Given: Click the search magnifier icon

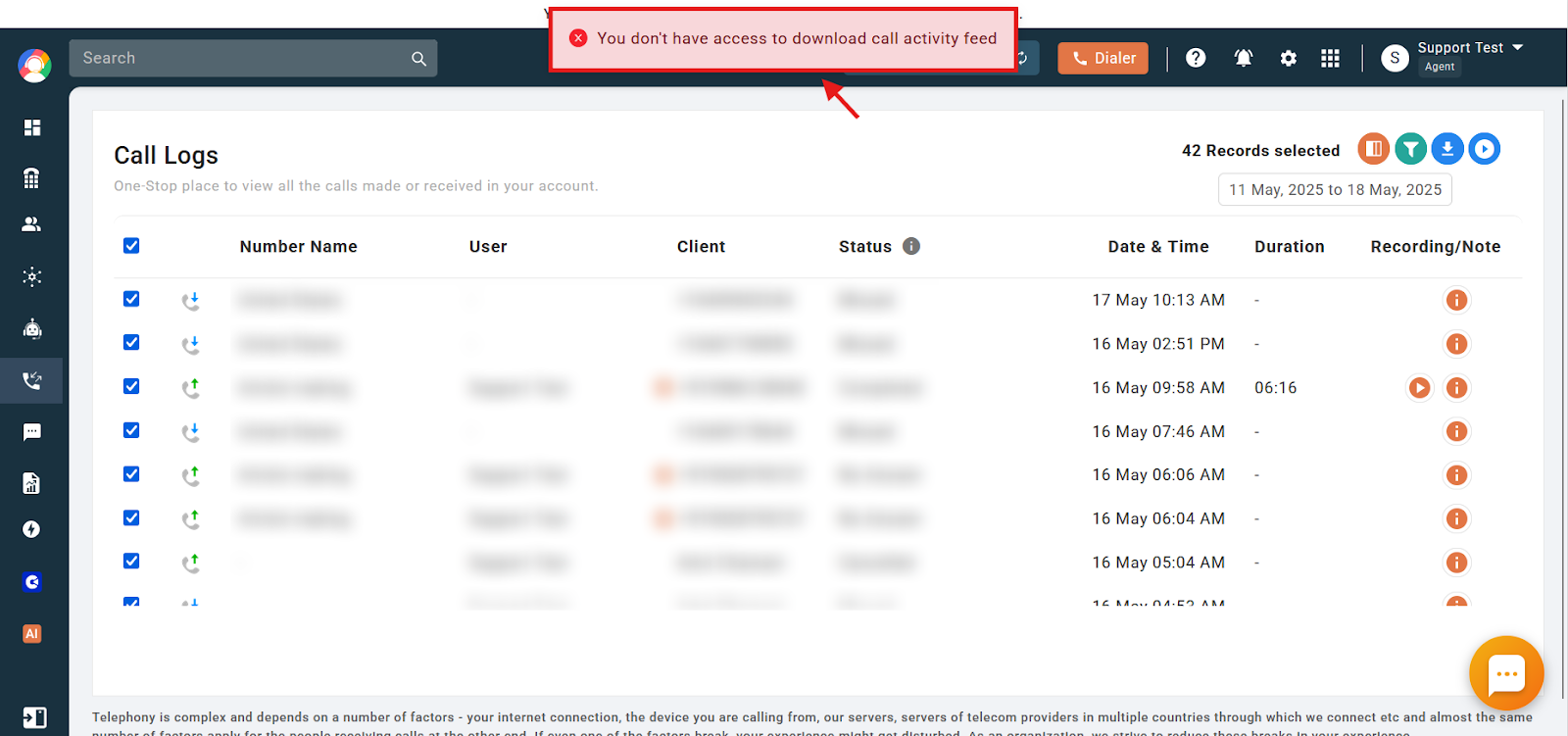Looking at the screenshot, I should pyautogui.click(x=418, y=59).
